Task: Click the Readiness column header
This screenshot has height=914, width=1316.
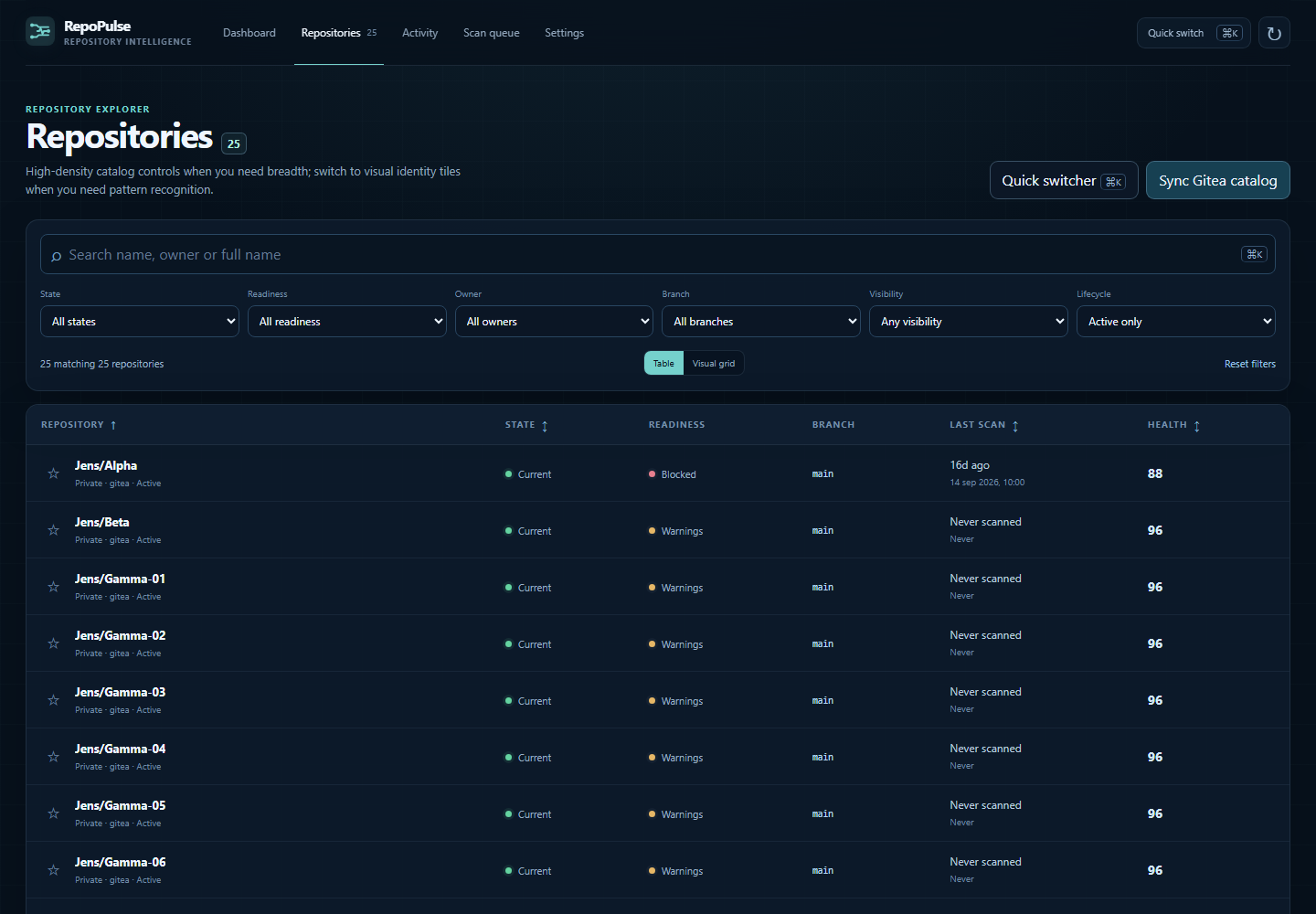Action: 677,425
